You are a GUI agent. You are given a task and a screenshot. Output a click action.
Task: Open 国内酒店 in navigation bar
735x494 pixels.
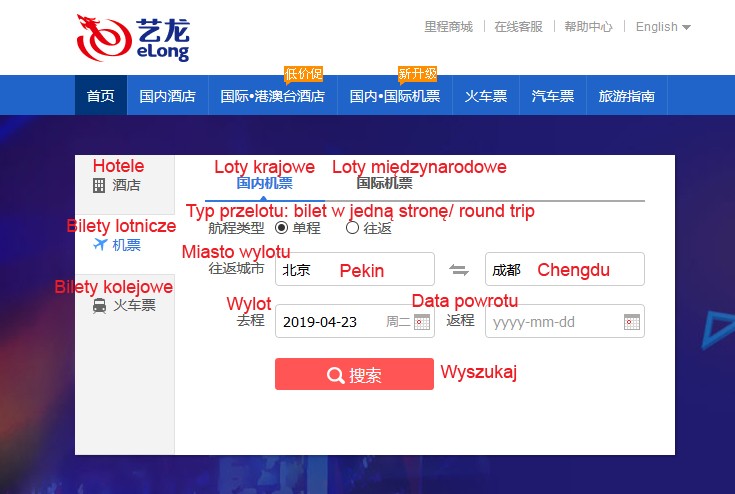(x=167, y=96)
